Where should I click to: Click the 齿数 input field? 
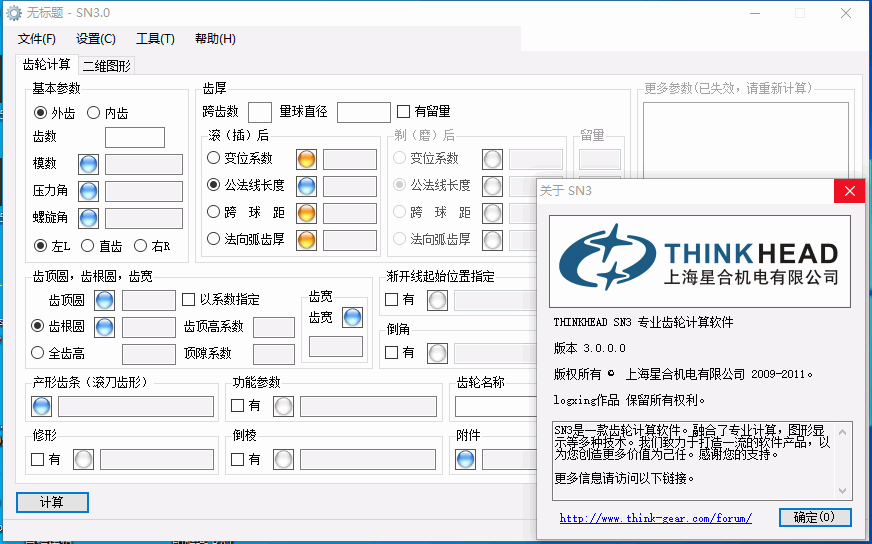pyautogui.click(x=135, y=138)
